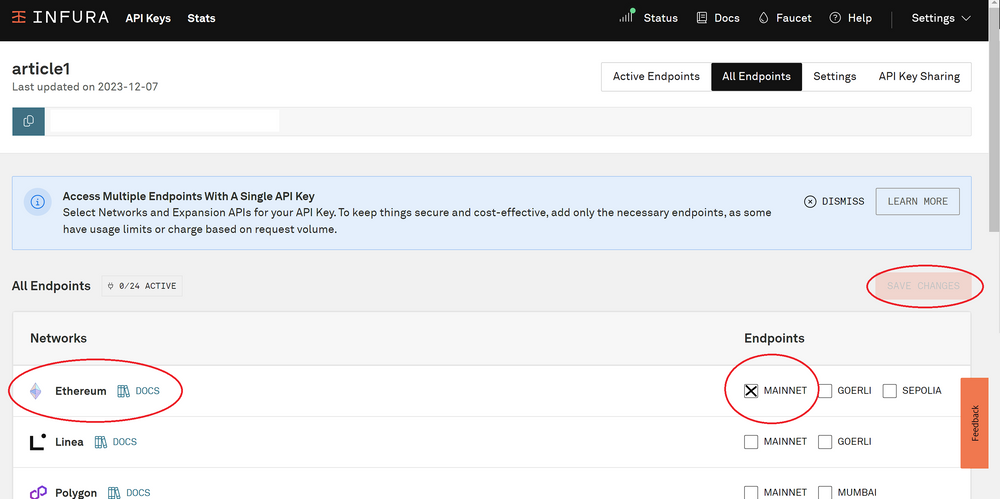Enable Ethereum SEPOLIA endpoint
1000x499 pixels.
(x=889, y=391)
